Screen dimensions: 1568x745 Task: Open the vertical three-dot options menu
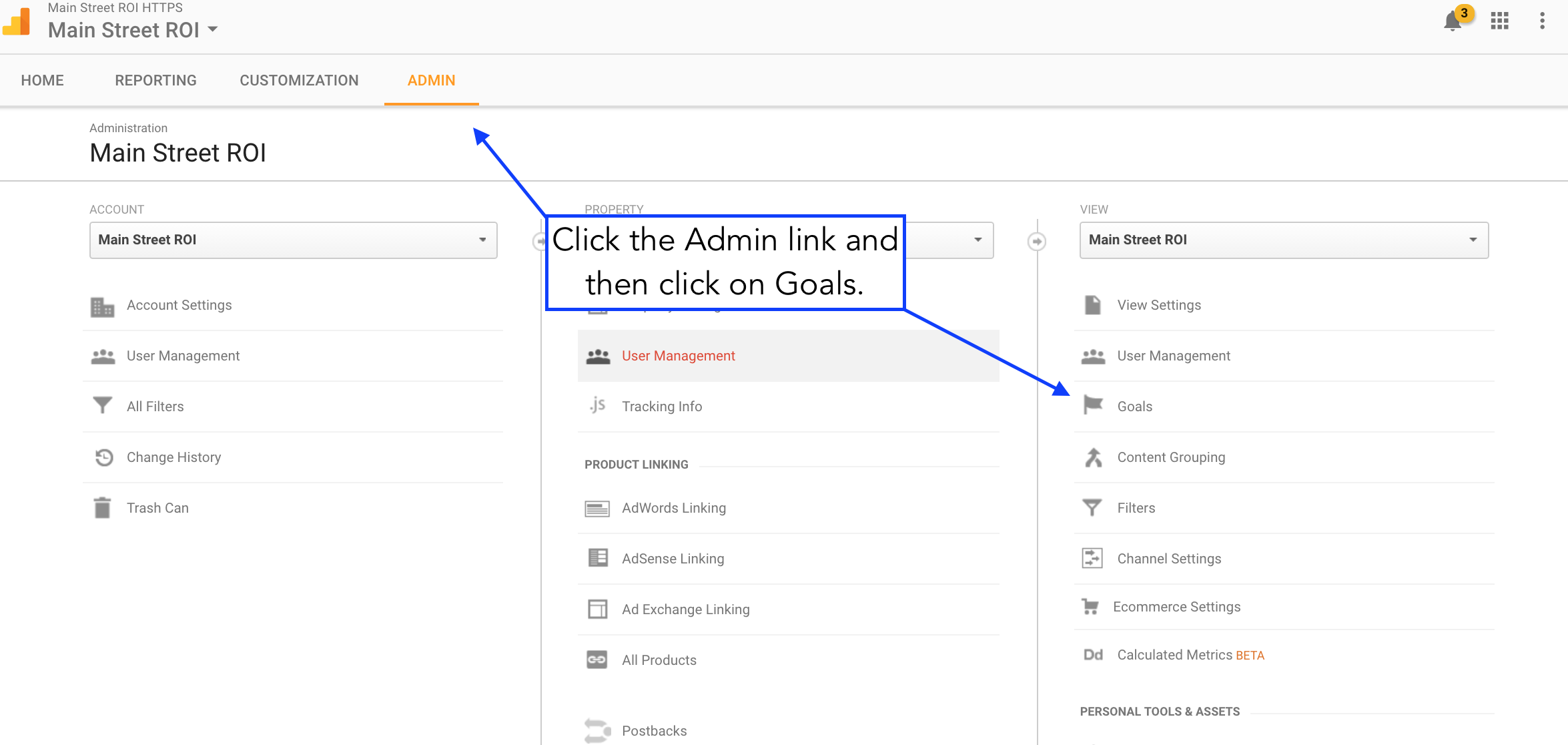point(1542,21)
